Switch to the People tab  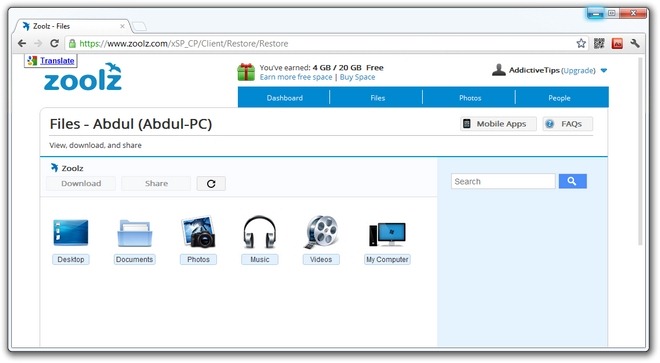tap(559, 98)
